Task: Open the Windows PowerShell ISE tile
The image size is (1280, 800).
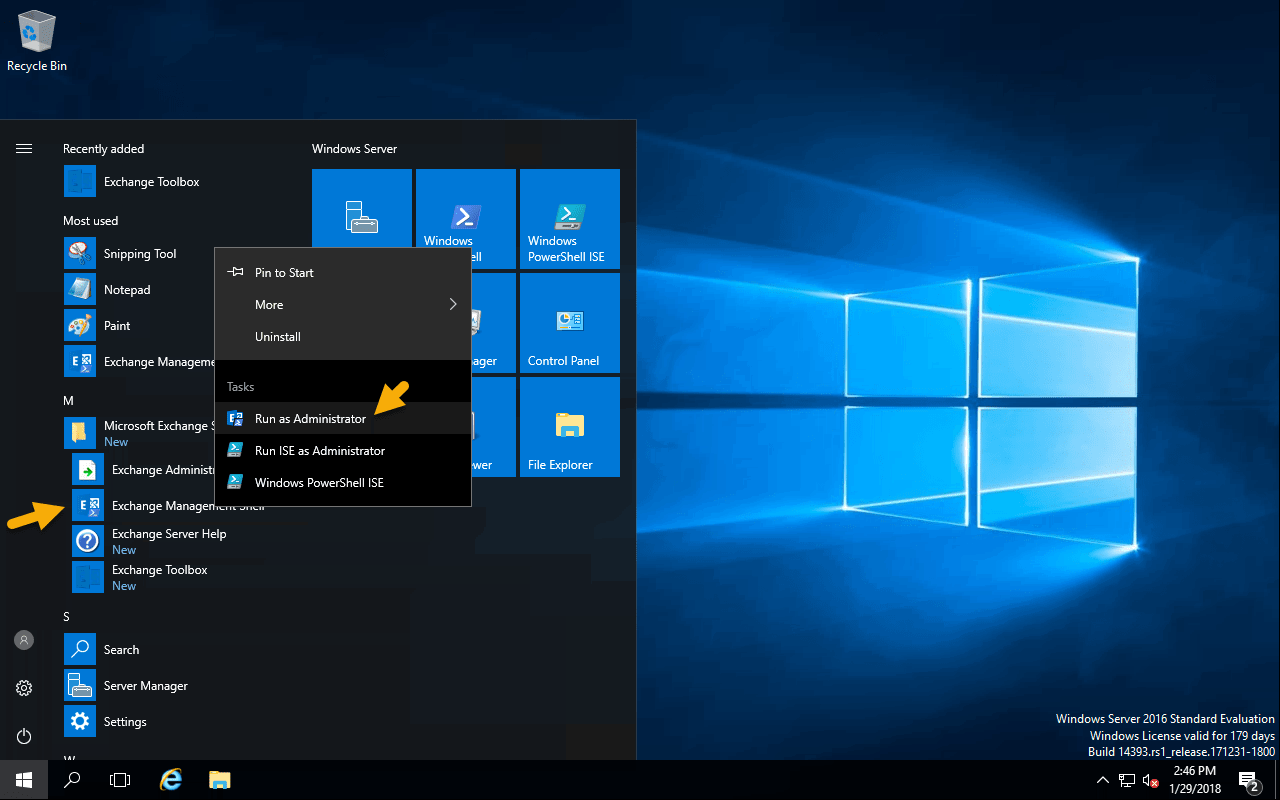Action: [x=570, y=219]
